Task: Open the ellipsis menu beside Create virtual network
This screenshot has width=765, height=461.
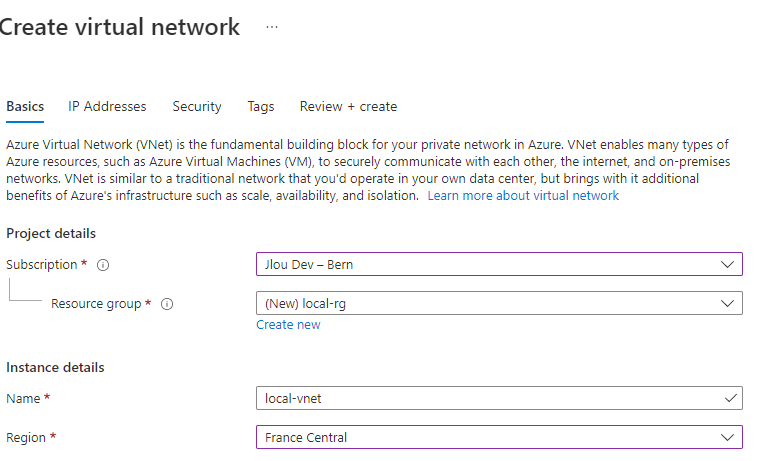Action: pos(272,27)
